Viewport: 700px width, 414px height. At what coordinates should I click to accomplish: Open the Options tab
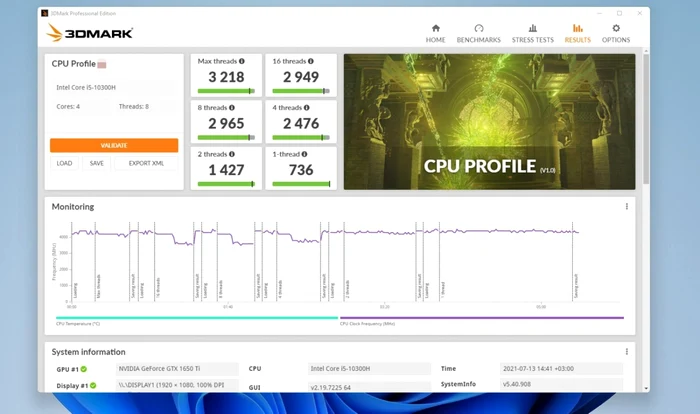pos(616,34)
